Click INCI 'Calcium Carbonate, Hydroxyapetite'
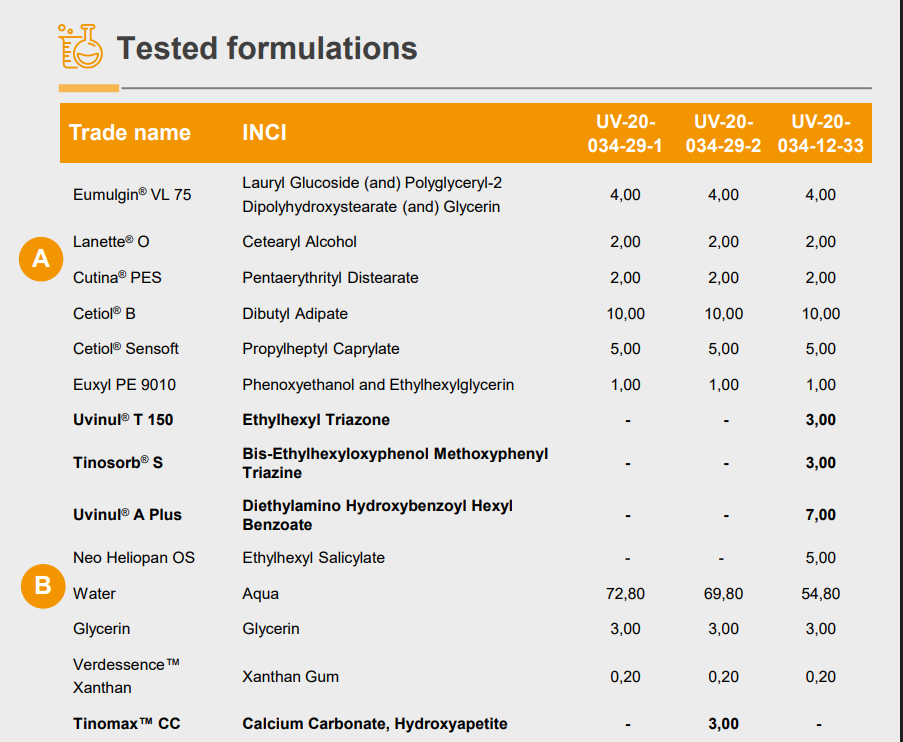Viewport: 903px width, 742px height. [x=375, y=724]
